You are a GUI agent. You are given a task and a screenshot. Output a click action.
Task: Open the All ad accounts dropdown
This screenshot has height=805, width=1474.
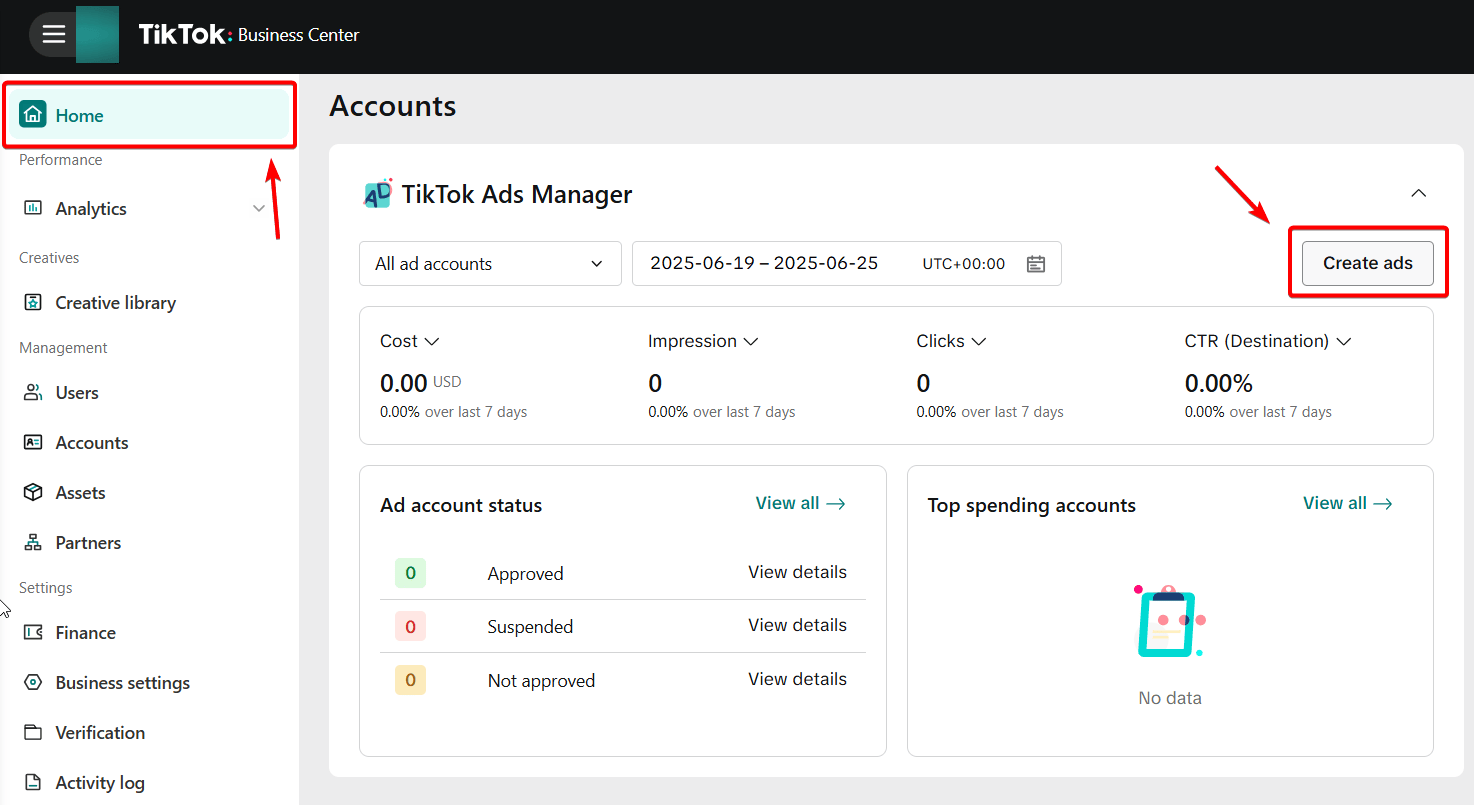[x=490, y=264]
